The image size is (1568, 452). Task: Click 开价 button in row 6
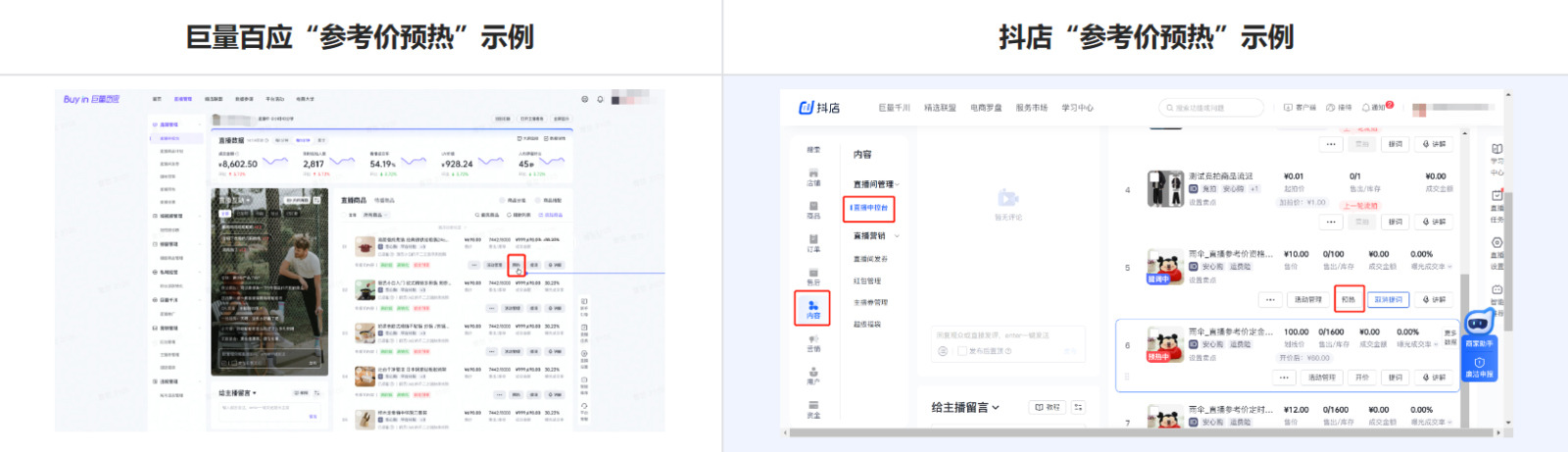pyautogui.click(x=1362, y=377)
